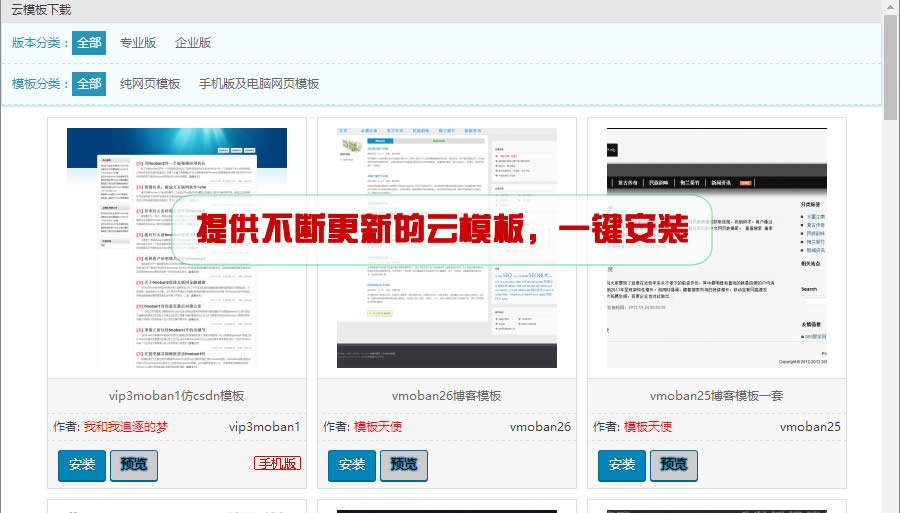Preview the vmoban25 template
Image resolution: width=900 pixels, height=513 pixels.
[x=674, y=465]
